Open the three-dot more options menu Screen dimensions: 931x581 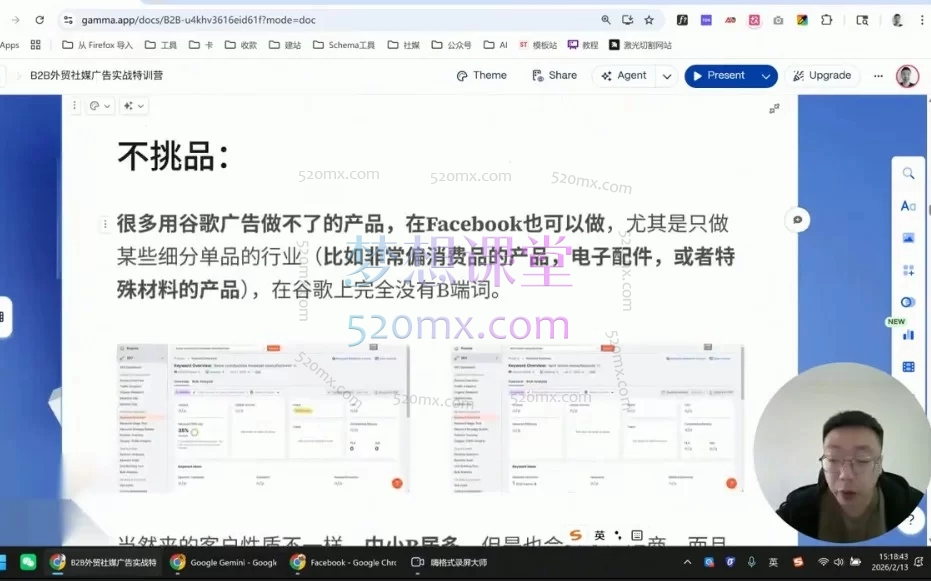[878, 76]
